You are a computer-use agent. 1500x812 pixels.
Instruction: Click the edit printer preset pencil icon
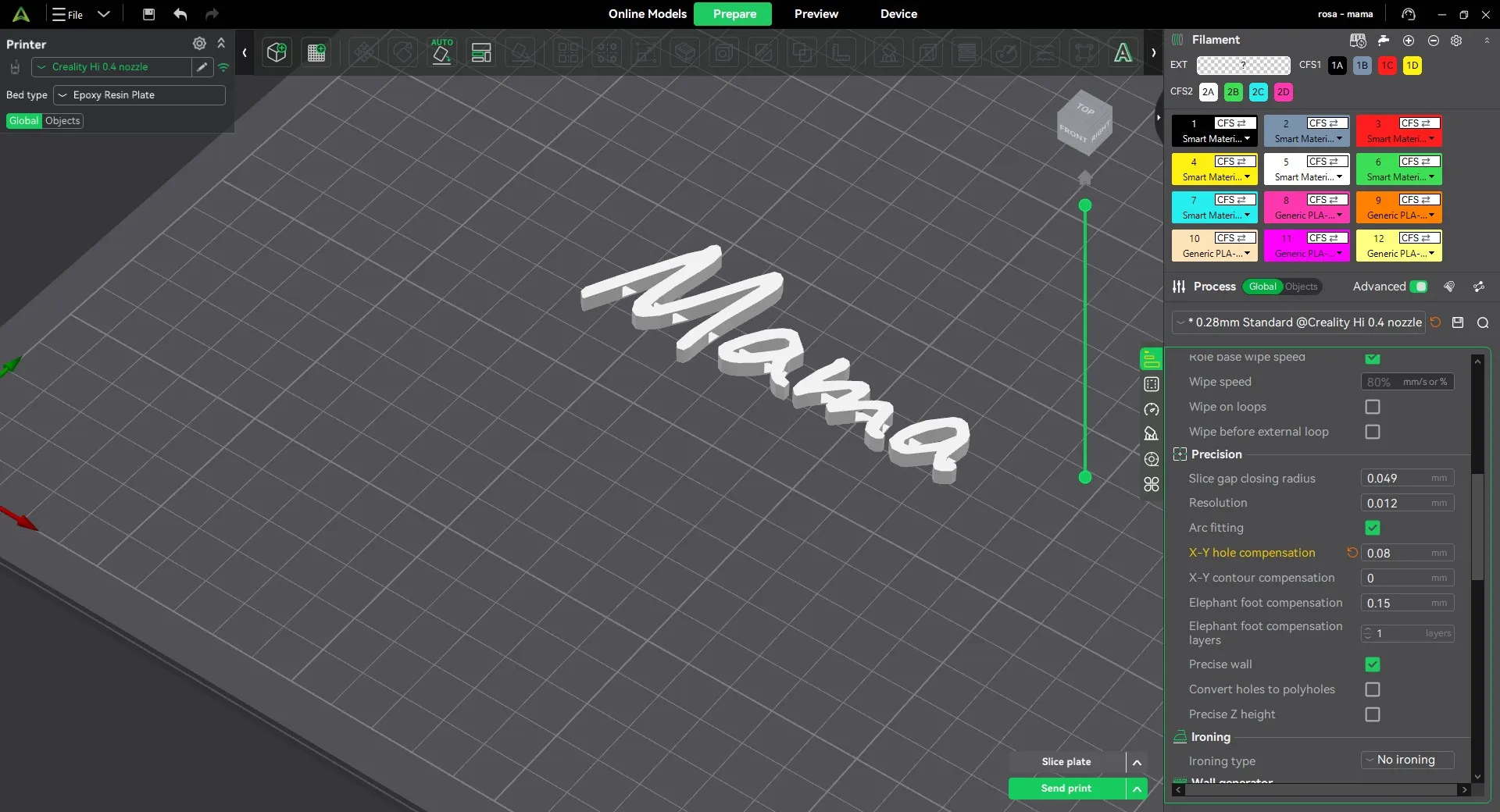(x=202, y=67)
